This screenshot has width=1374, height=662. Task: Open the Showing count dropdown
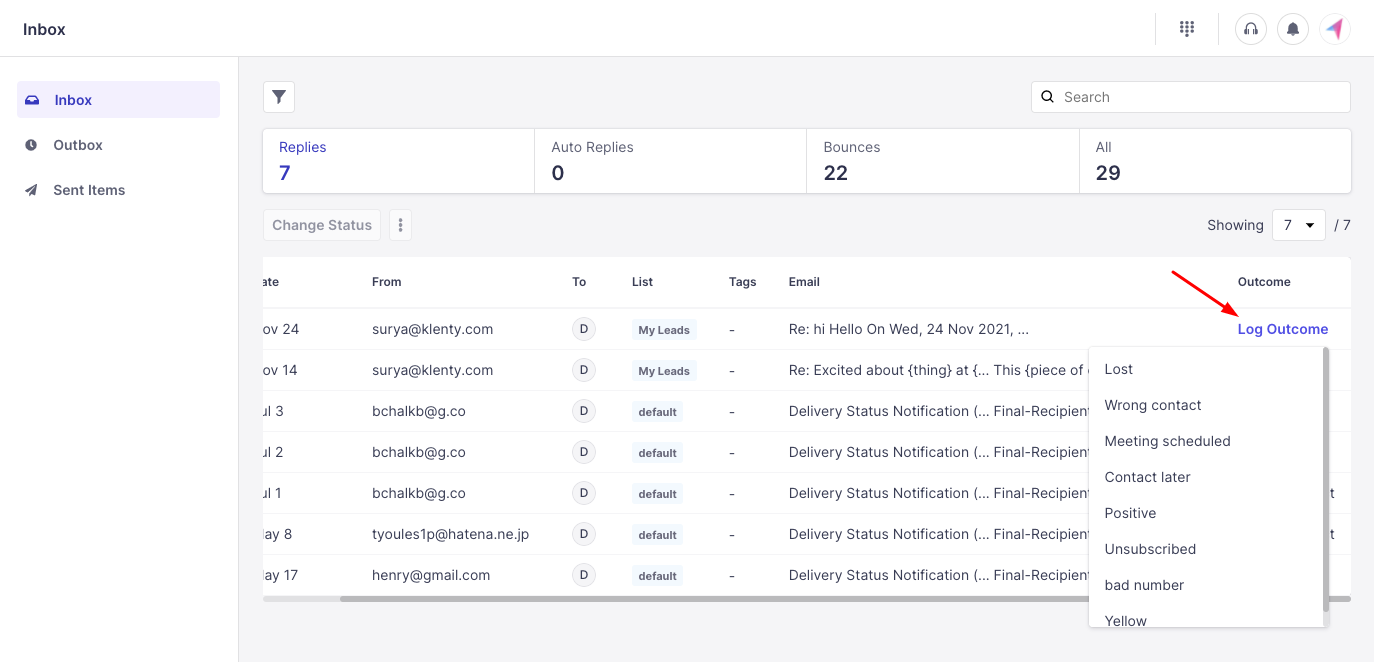click(x=1298, y=225)
